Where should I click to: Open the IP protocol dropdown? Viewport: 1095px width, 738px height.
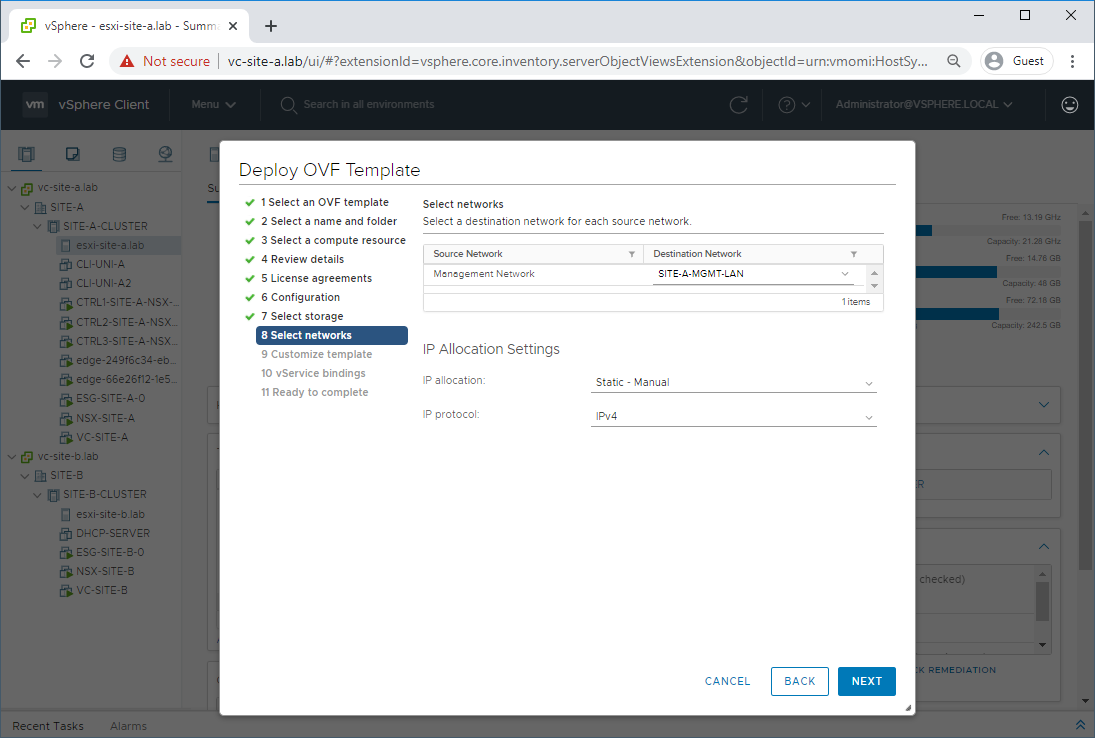pyautogui.click(x=733, y=416)
